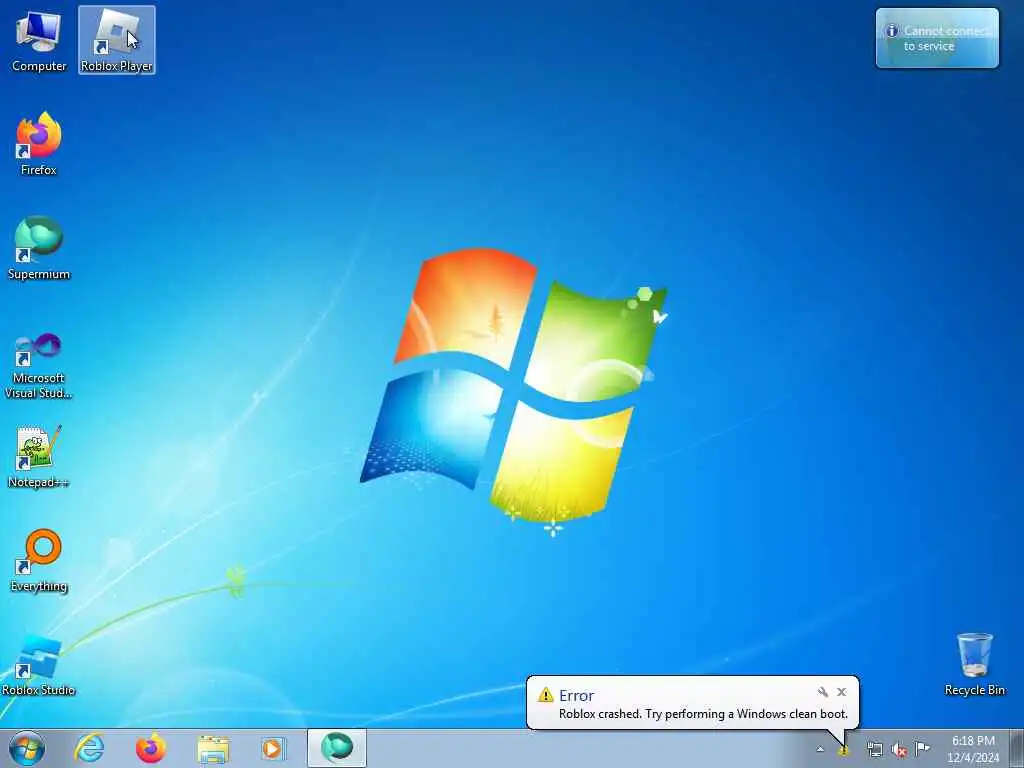Switch to Supermium window in taskbar

pyautogui.click(x=337, y=748)
